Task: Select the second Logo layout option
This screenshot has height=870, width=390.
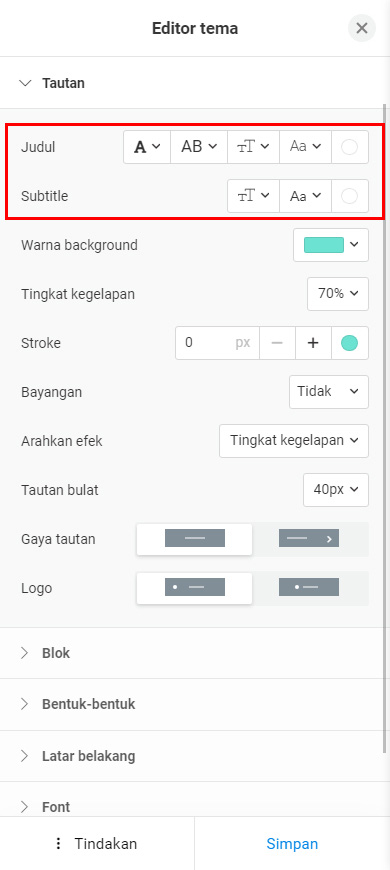Action: [x=309, y=587]
